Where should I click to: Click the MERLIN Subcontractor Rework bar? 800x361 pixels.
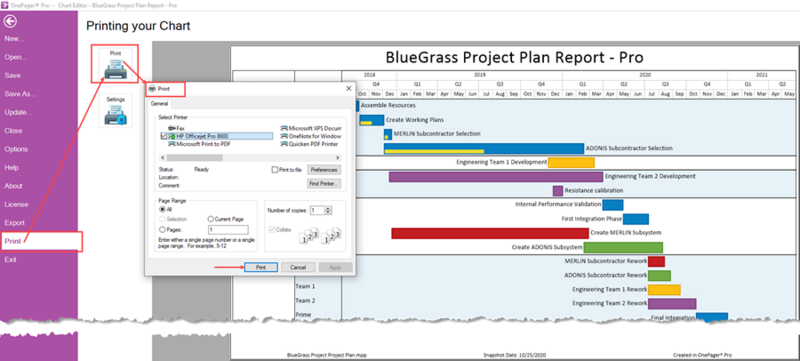coord(656,262)
